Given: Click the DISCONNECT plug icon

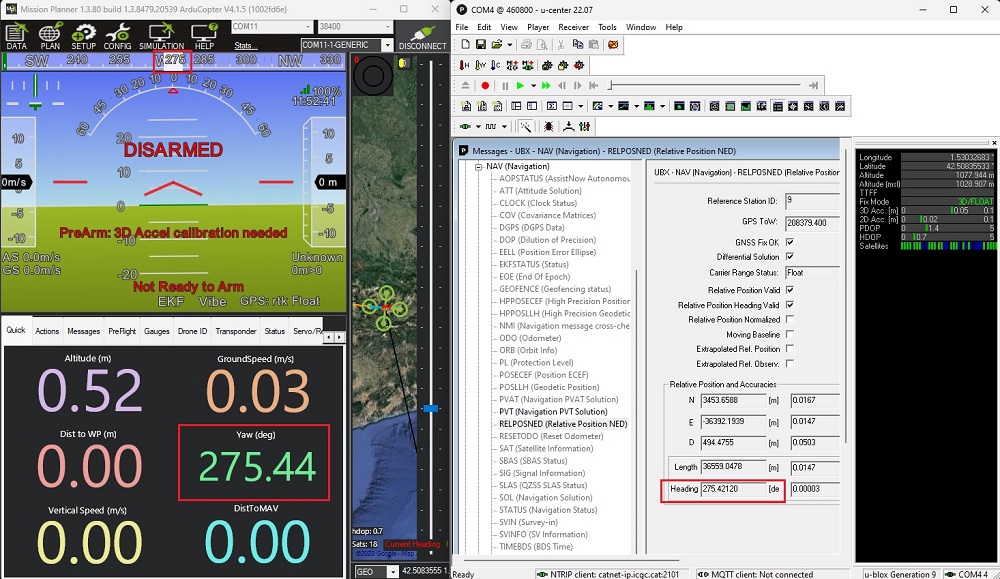Looking at the screenshot, I should click(422, 35).
